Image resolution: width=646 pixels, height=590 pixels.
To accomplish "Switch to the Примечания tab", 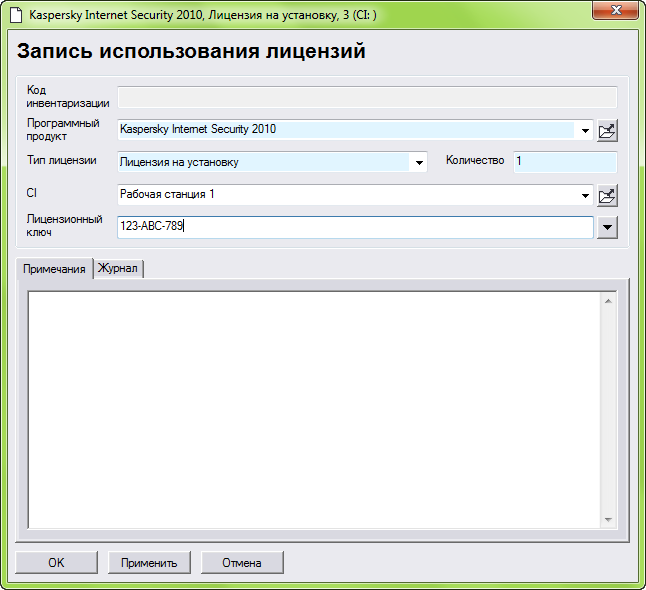I will click(54, 269).
